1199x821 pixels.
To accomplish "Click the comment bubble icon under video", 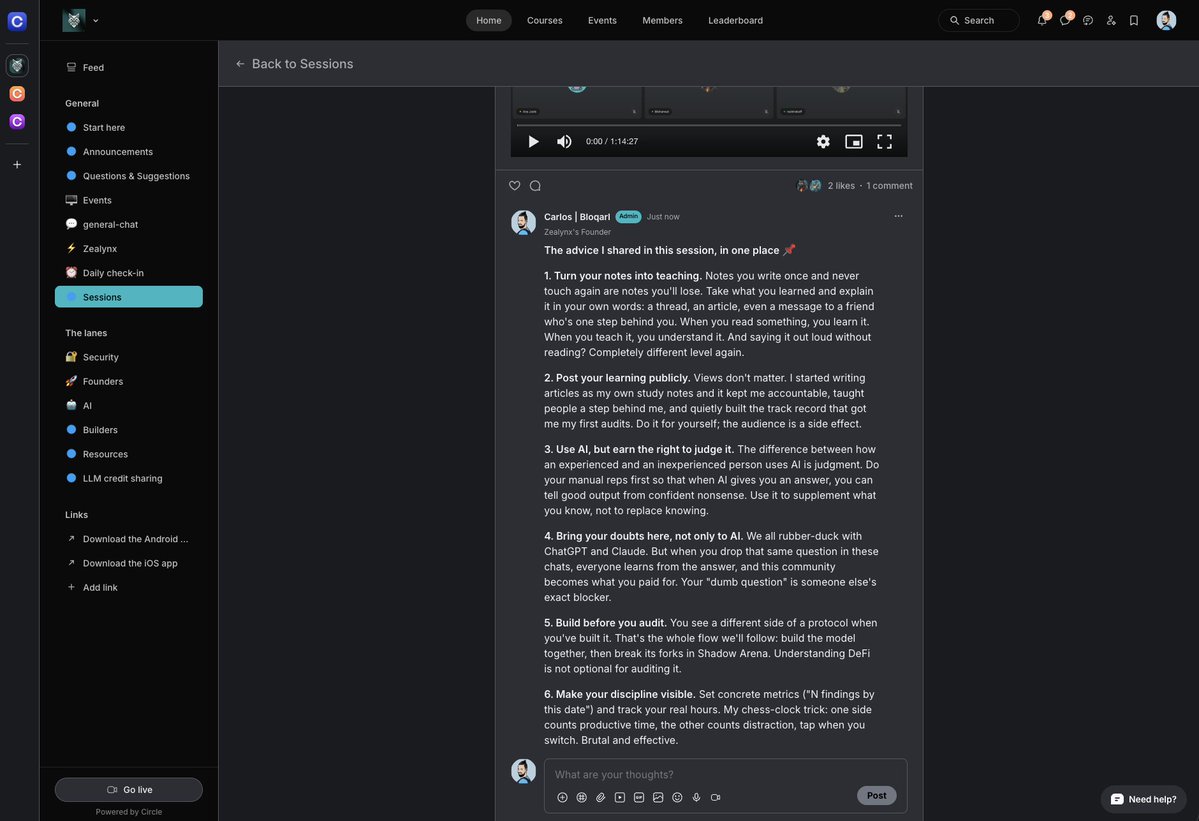I will click(x=535, y=186).
